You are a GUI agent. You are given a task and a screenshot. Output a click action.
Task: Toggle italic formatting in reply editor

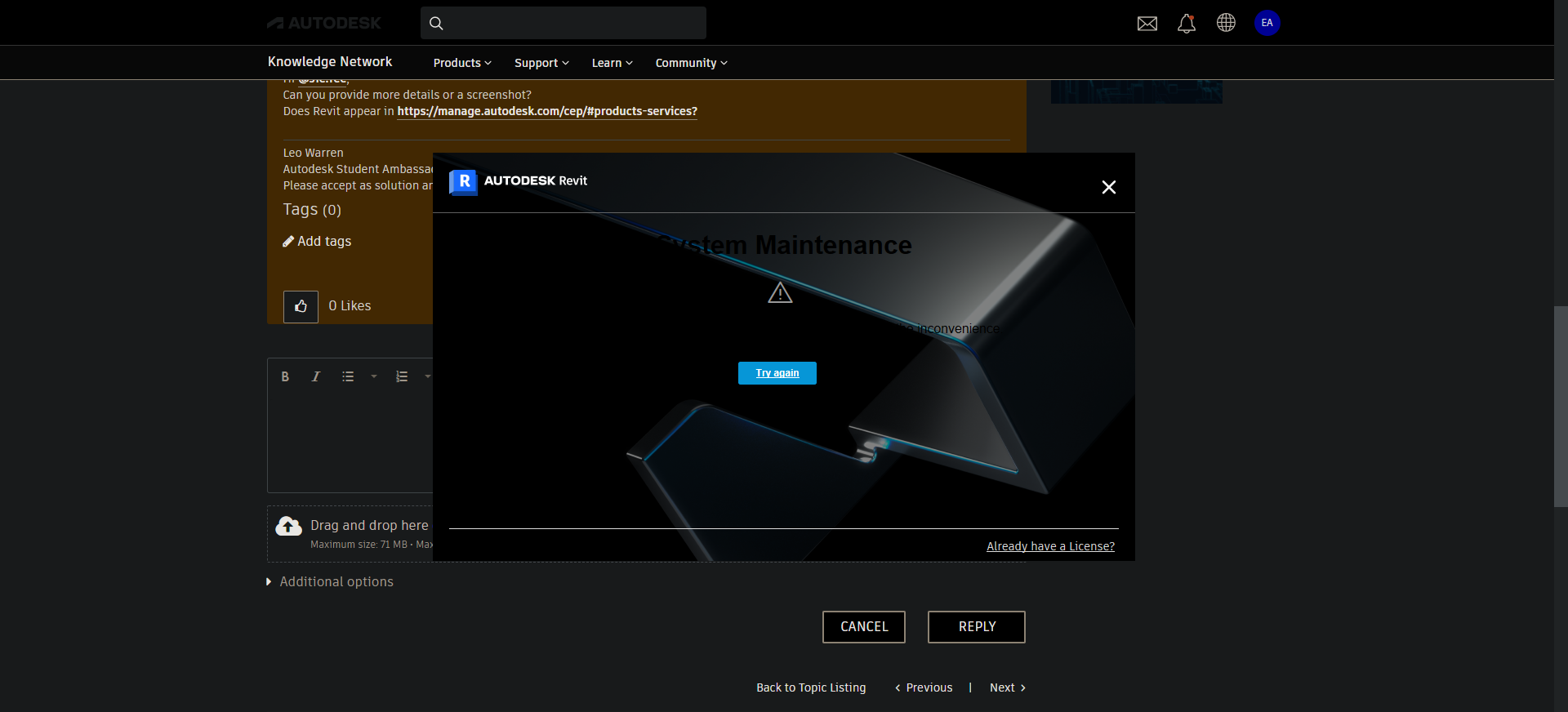[316, 376]
